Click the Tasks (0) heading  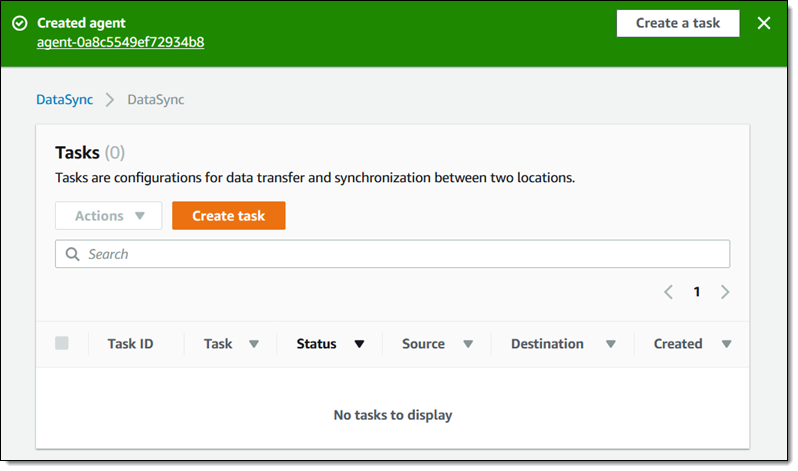(x=90, y=152)
